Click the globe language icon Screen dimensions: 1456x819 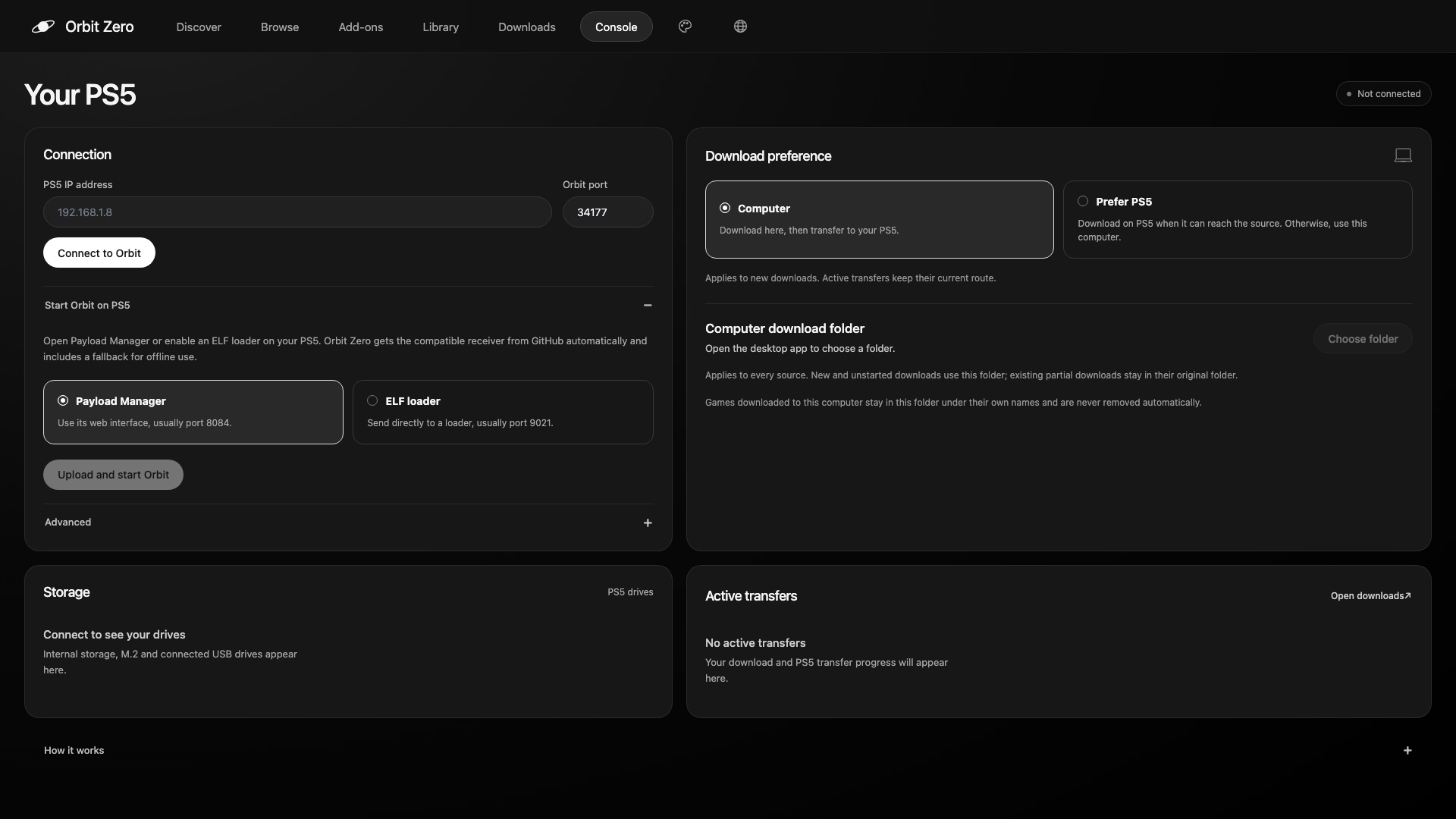click(740, 27)
